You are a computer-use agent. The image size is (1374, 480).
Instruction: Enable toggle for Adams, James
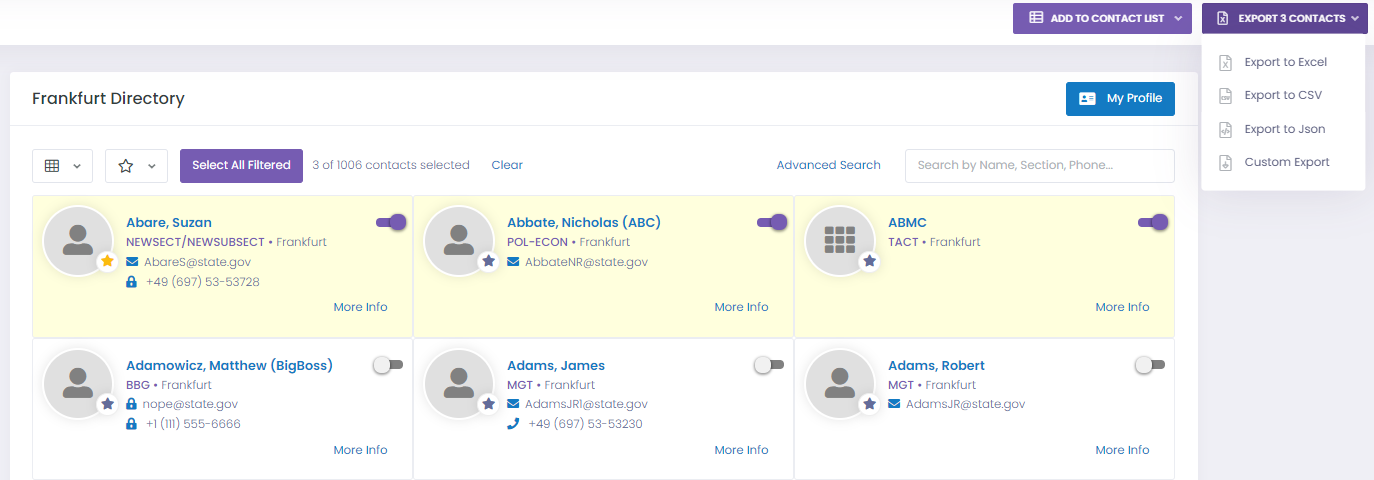click(x=769, y=365)
